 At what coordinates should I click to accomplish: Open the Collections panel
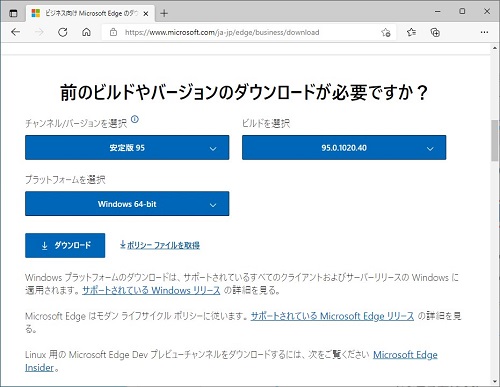click(x=435, y=32)
